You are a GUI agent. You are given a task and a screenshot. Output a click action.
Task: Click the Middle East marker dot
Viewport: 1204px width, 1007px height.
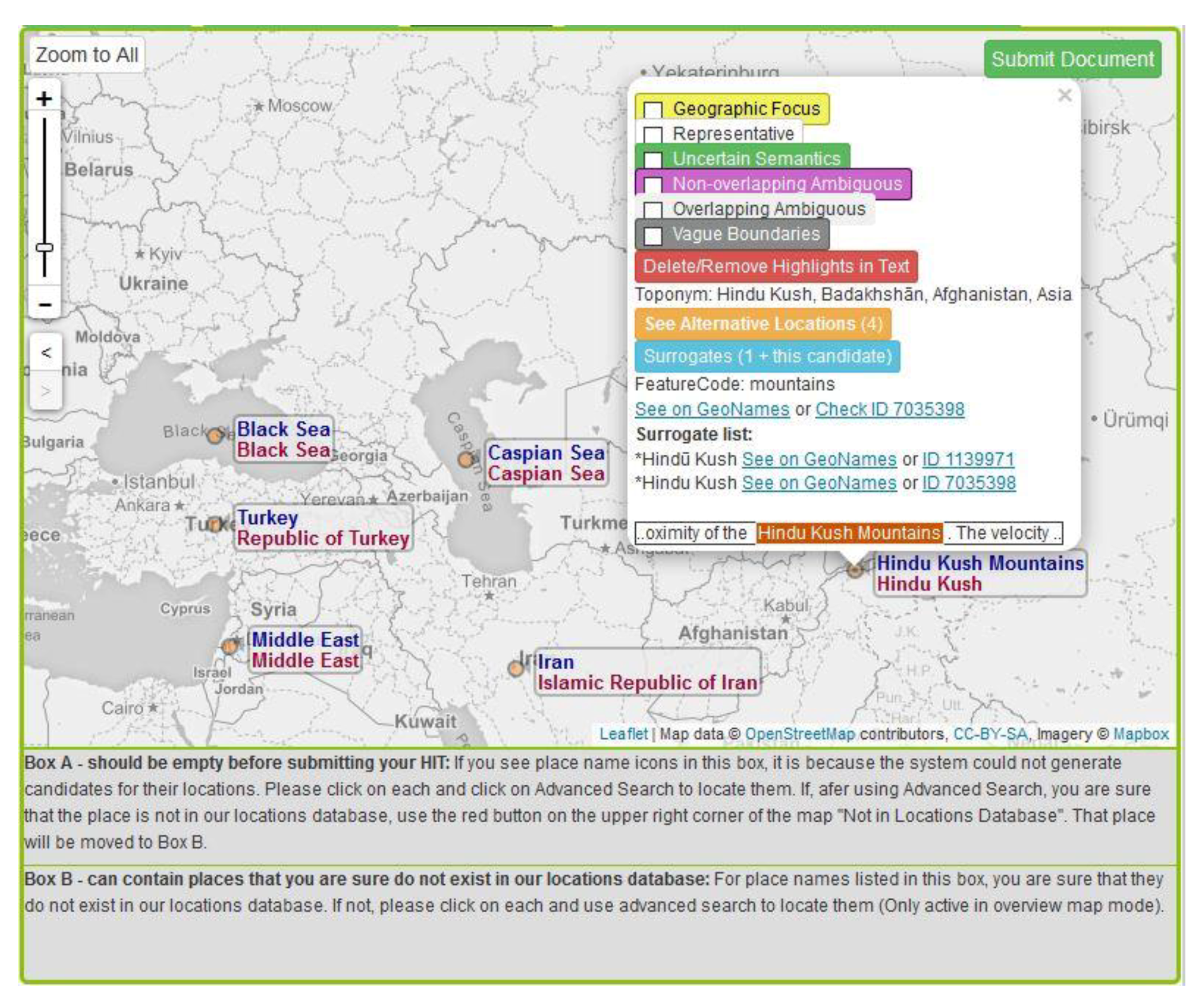click(x=229, y=647)
